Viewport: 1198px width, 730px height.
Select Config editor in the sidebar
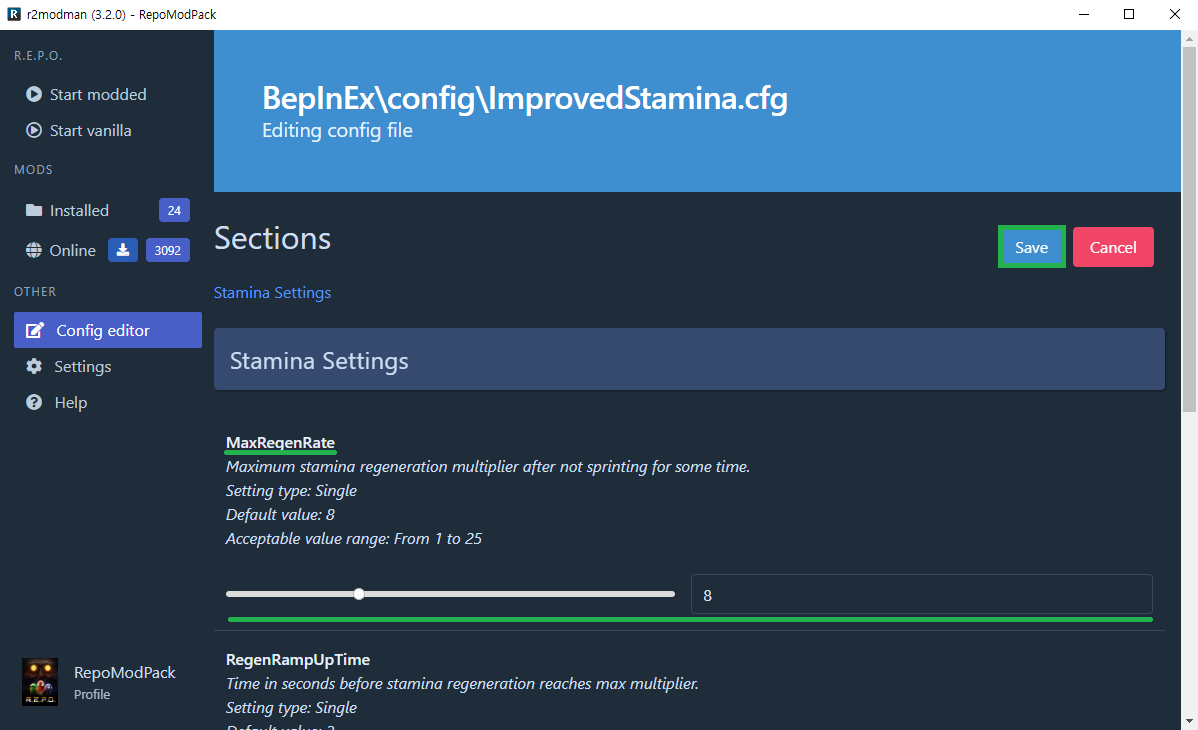pos(108,330)
